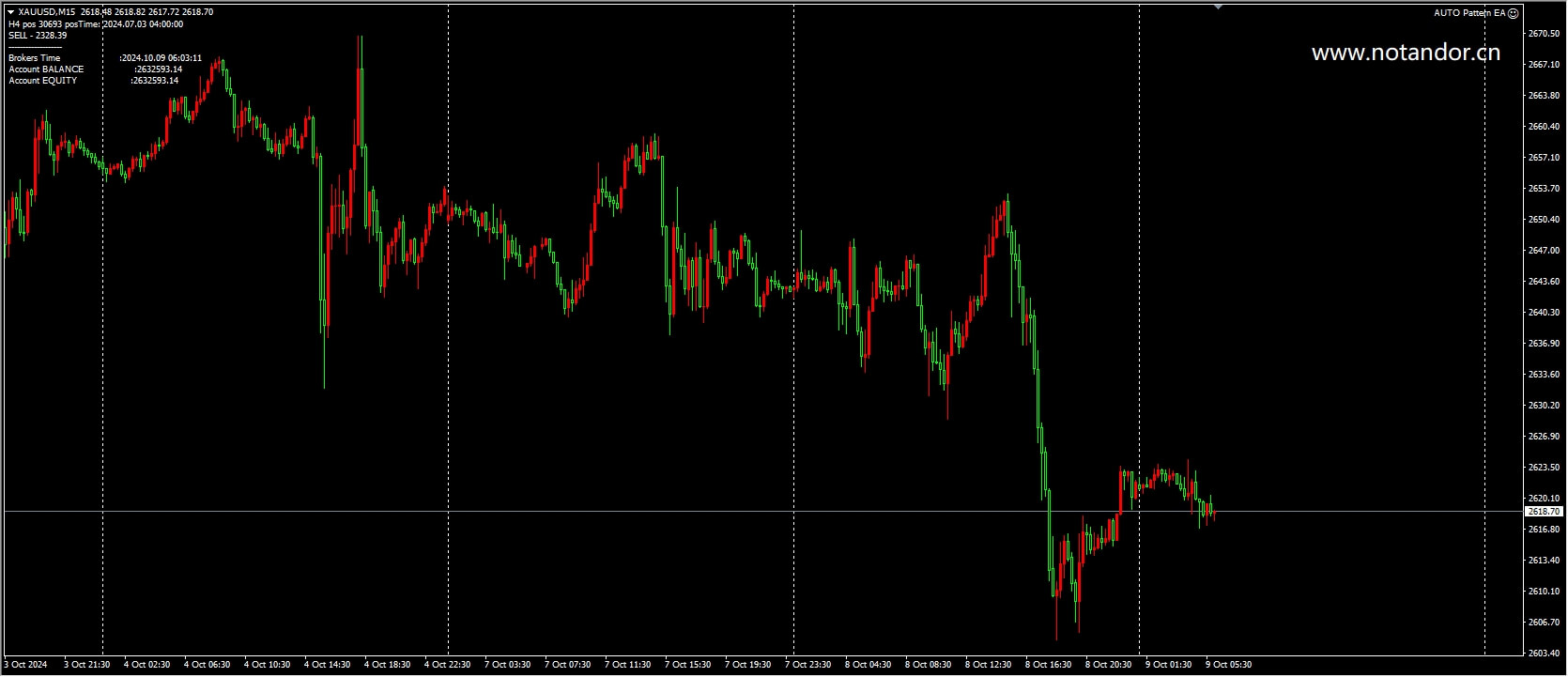
Task: Click the 2623.50 price on the scale
Action: click(1545, 468)
